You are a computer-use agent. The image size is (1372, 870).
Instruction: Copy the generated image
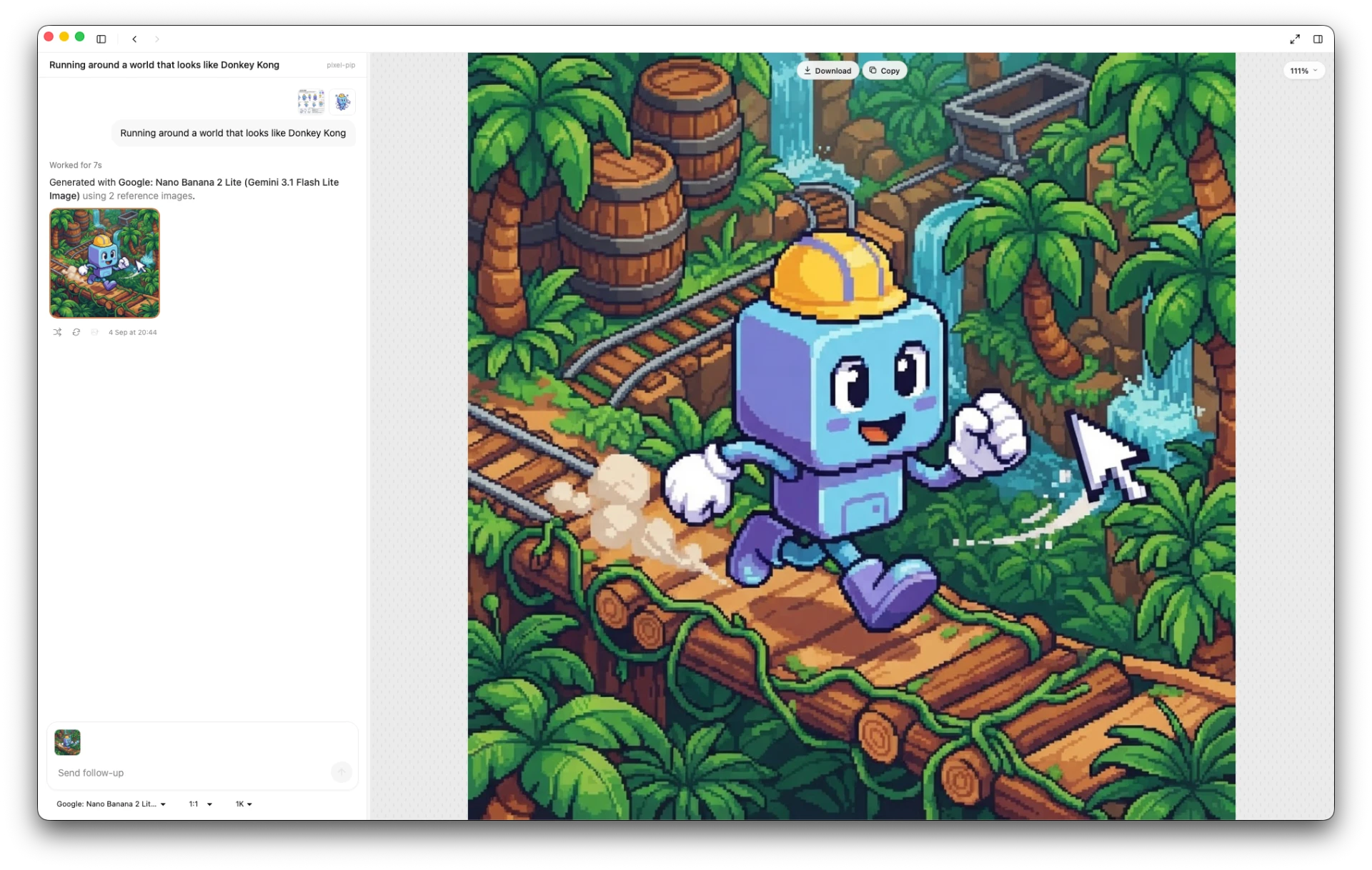click(885, 71)
